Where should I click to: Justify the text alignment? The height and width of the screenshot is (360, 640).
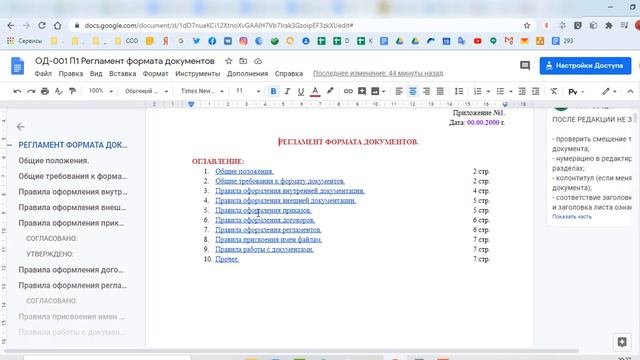pos(440,91)
